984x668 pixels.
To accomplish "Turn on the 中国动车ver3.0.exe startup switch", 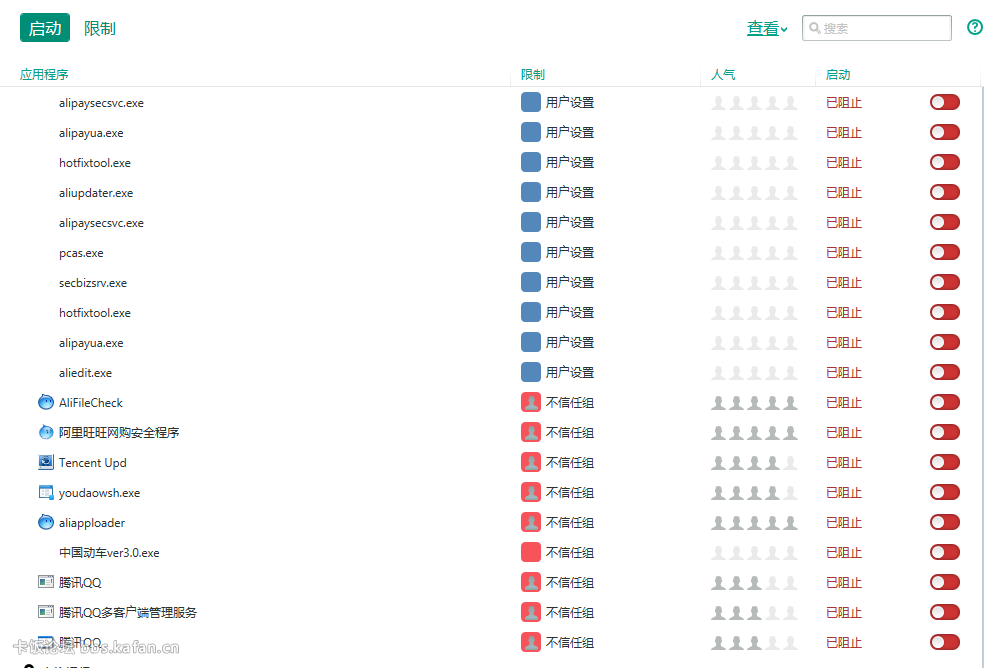I will [944, 552].
